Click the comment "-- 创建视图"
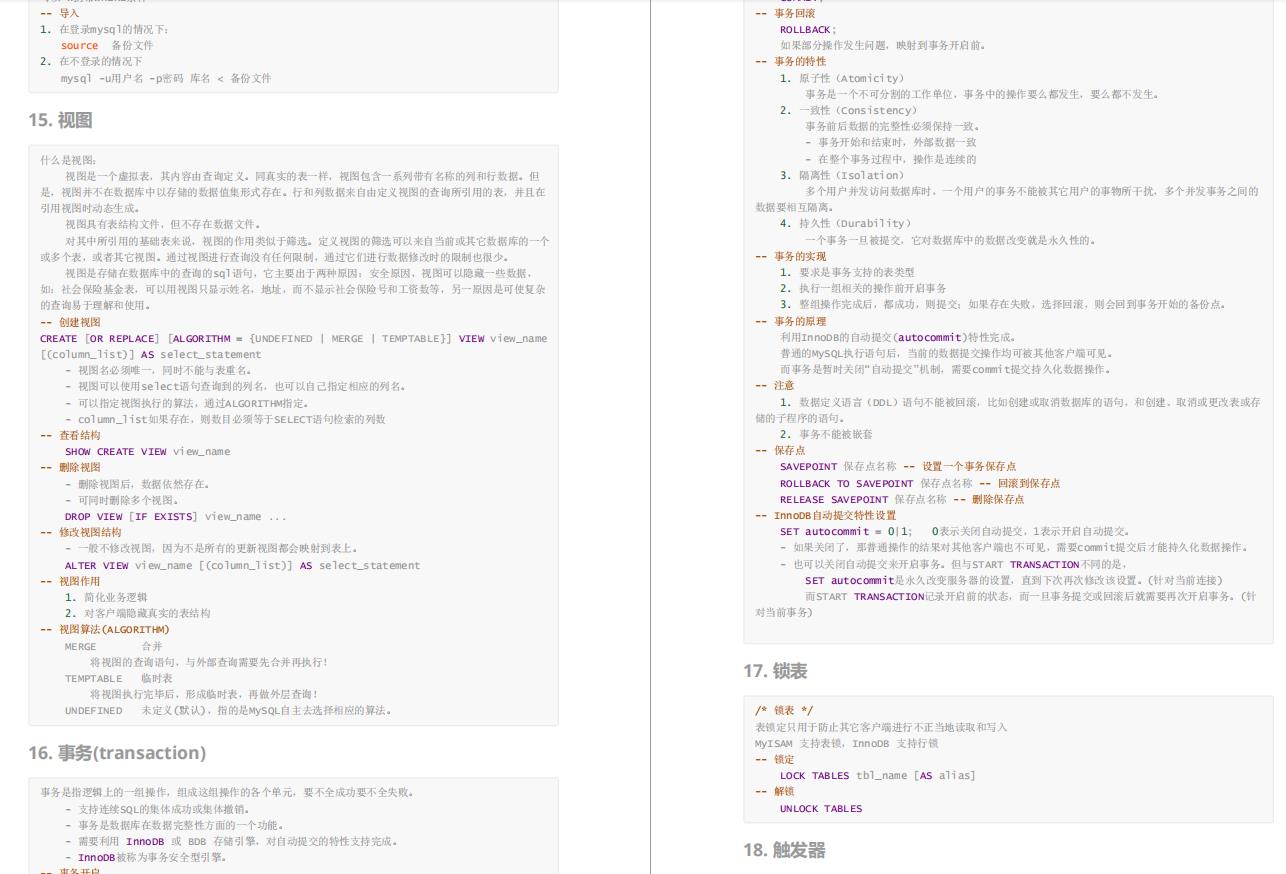This screenshot has height=874, width=1286. pos(70,322)
